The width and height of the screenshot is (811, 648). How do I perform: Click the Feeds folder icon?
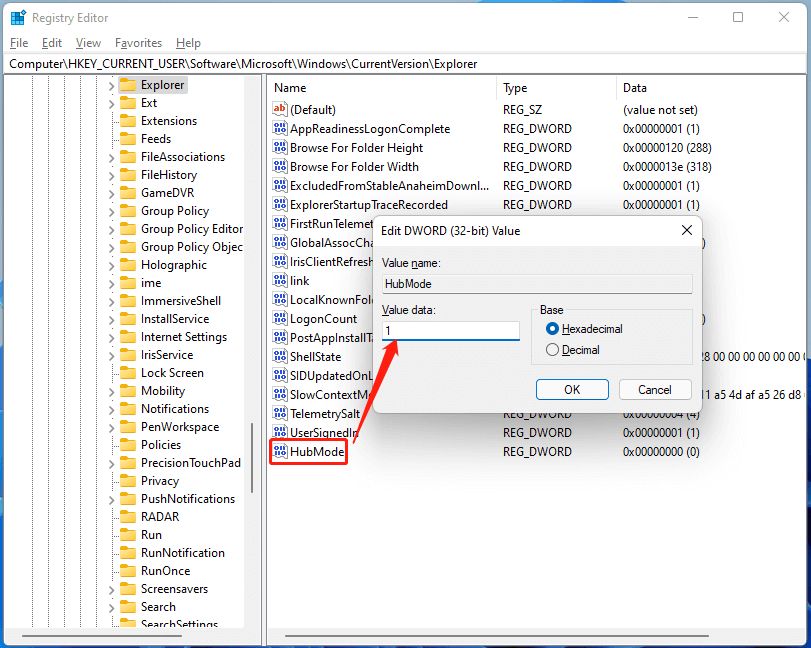coord(128,139)
